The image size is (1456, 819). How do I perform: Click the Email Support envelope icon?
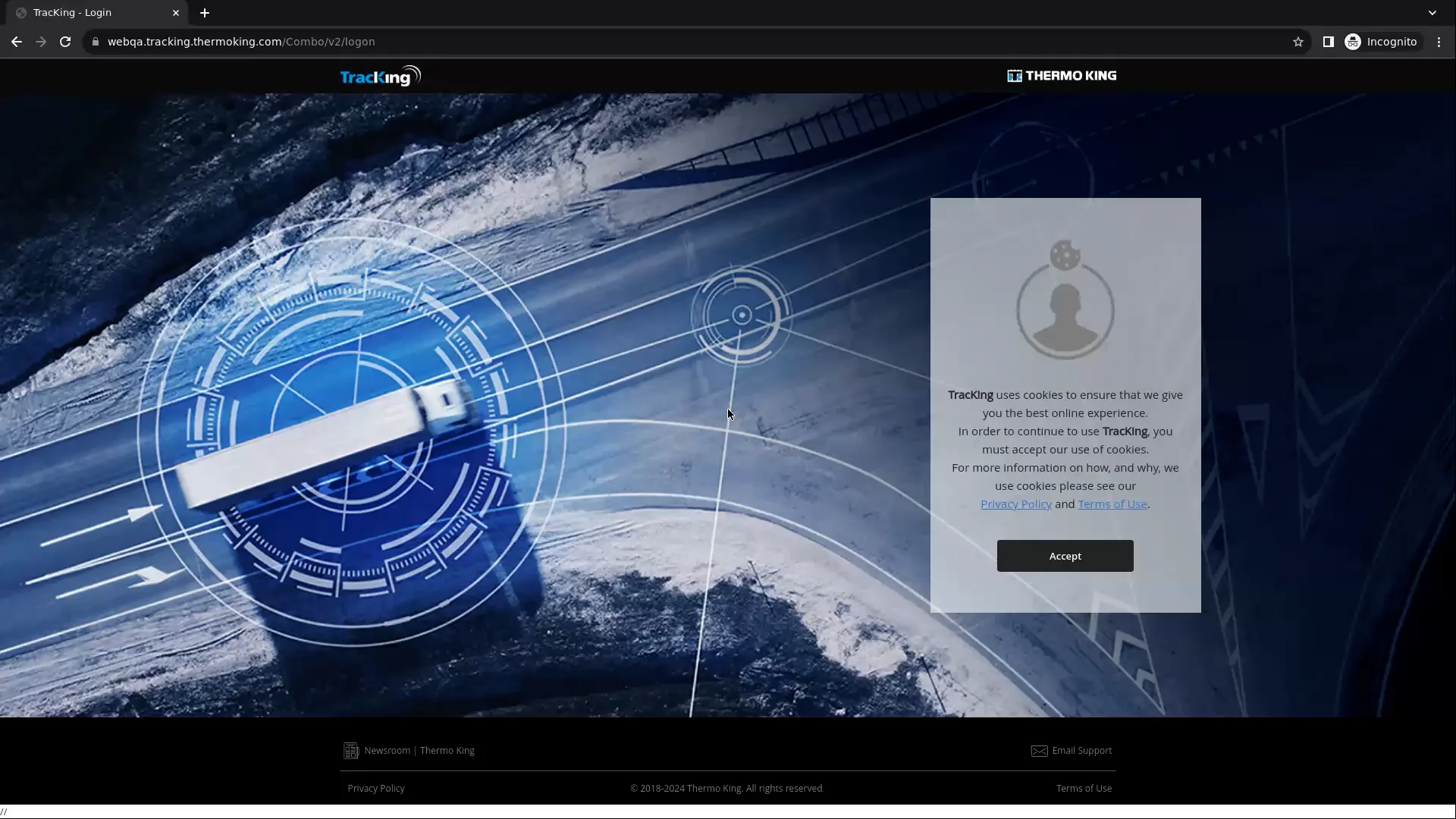1039,750
